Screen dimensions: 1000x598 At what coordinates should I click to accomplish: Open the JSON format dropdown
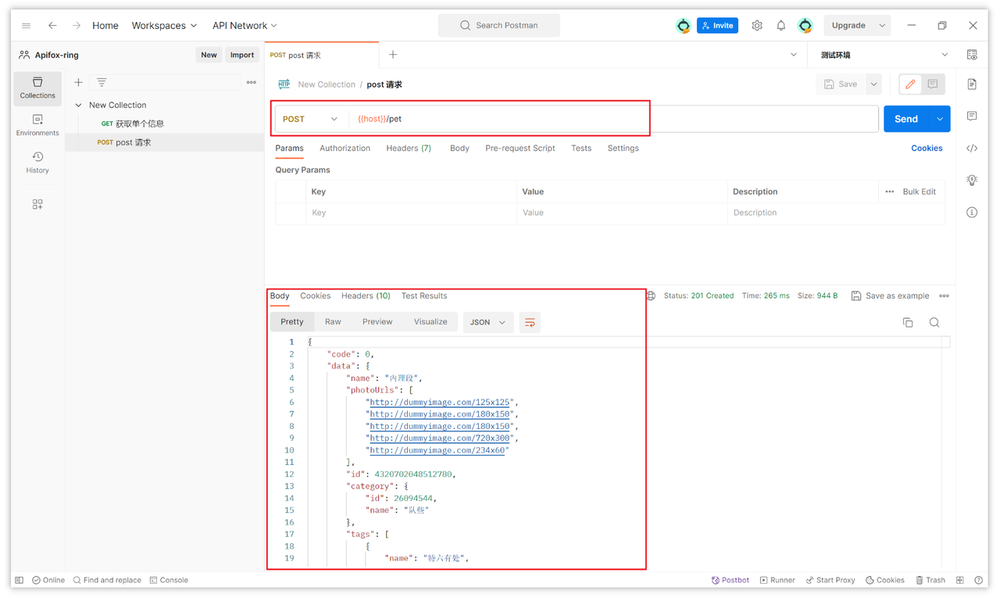(488, 322)
